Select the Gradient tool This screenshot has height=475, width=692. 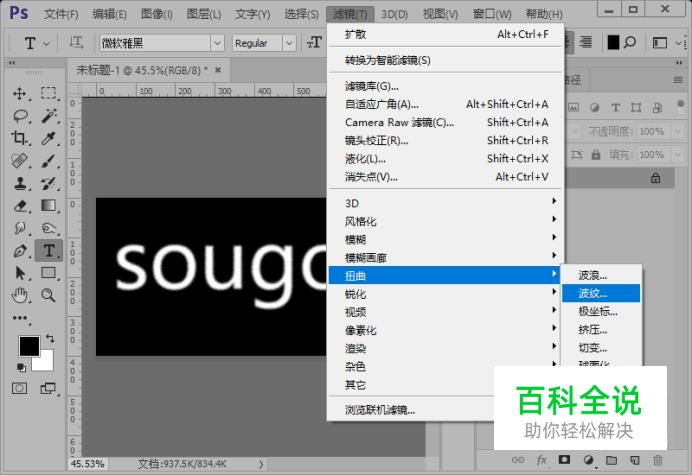49,206
